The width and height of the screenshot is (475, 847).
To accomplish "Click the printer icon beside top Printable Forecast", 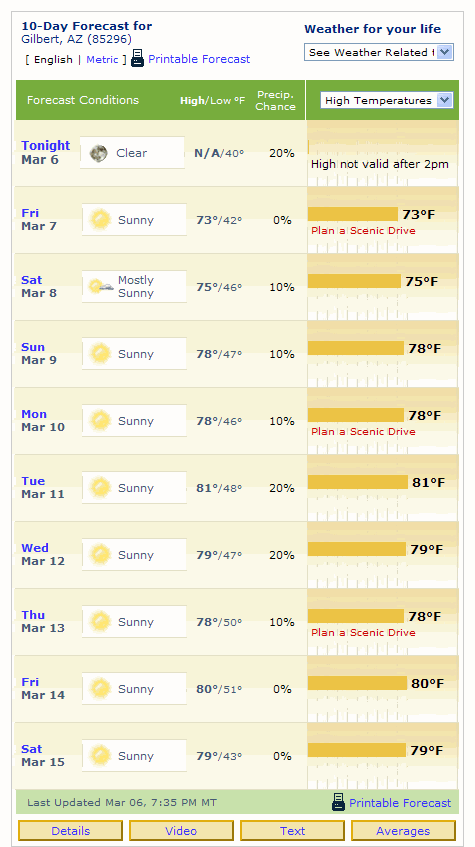I will coord(138,58).
